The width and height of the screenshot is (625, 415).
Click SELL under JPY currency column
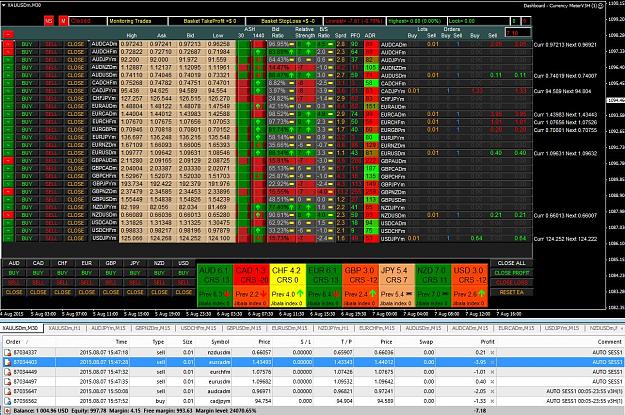[x=135, y=283]
